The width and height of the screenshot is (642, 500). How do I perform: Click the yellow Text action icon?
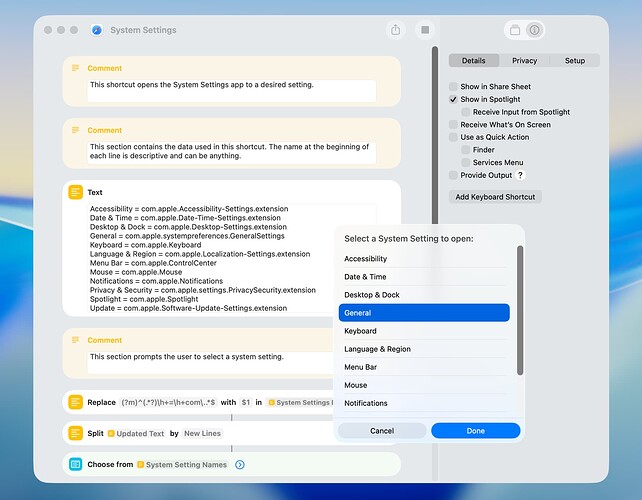[x=75, y=192]
